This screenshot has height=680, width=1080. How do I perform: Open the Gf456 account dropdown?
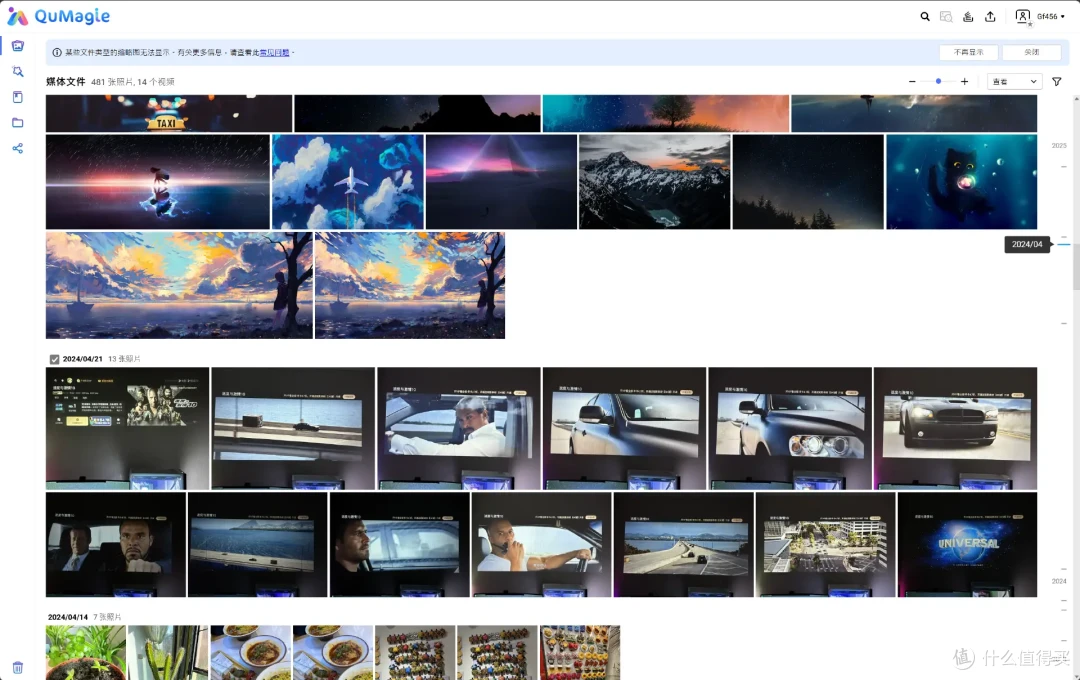(1050, 17)
